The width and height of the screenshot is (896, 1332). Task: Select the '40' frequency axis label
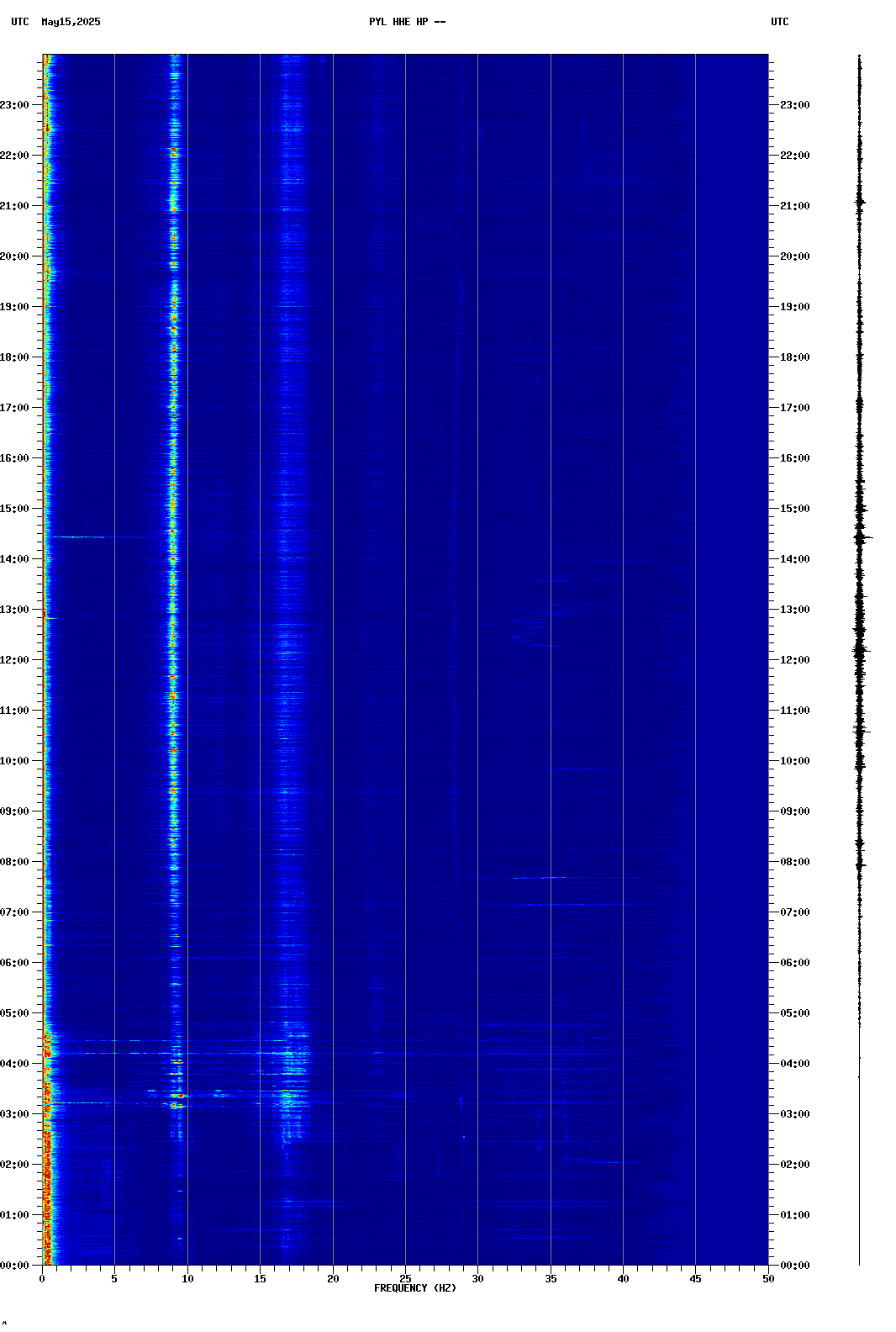point(623,1279)
